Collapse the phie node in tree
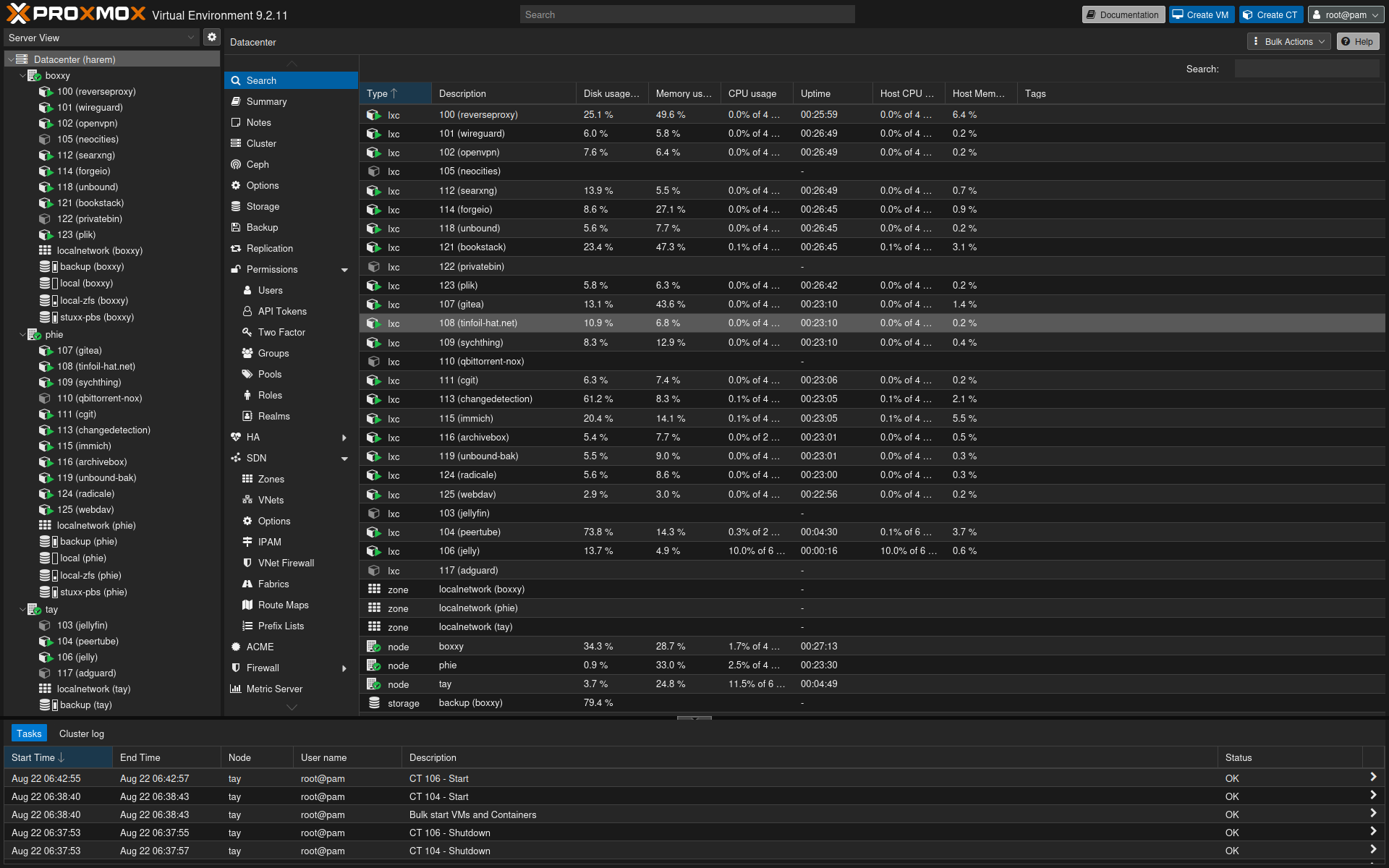 [22, 335]
